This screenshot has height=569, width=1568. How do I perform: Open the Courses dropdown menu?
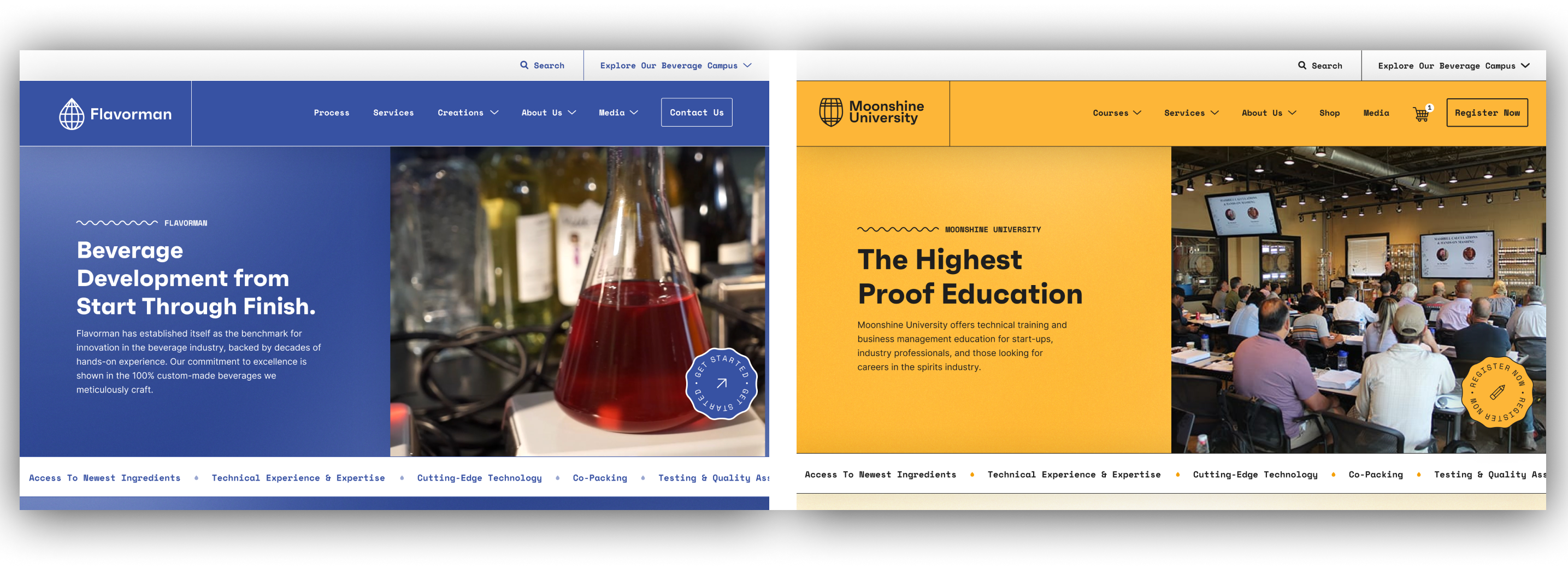coord(1117,113)
